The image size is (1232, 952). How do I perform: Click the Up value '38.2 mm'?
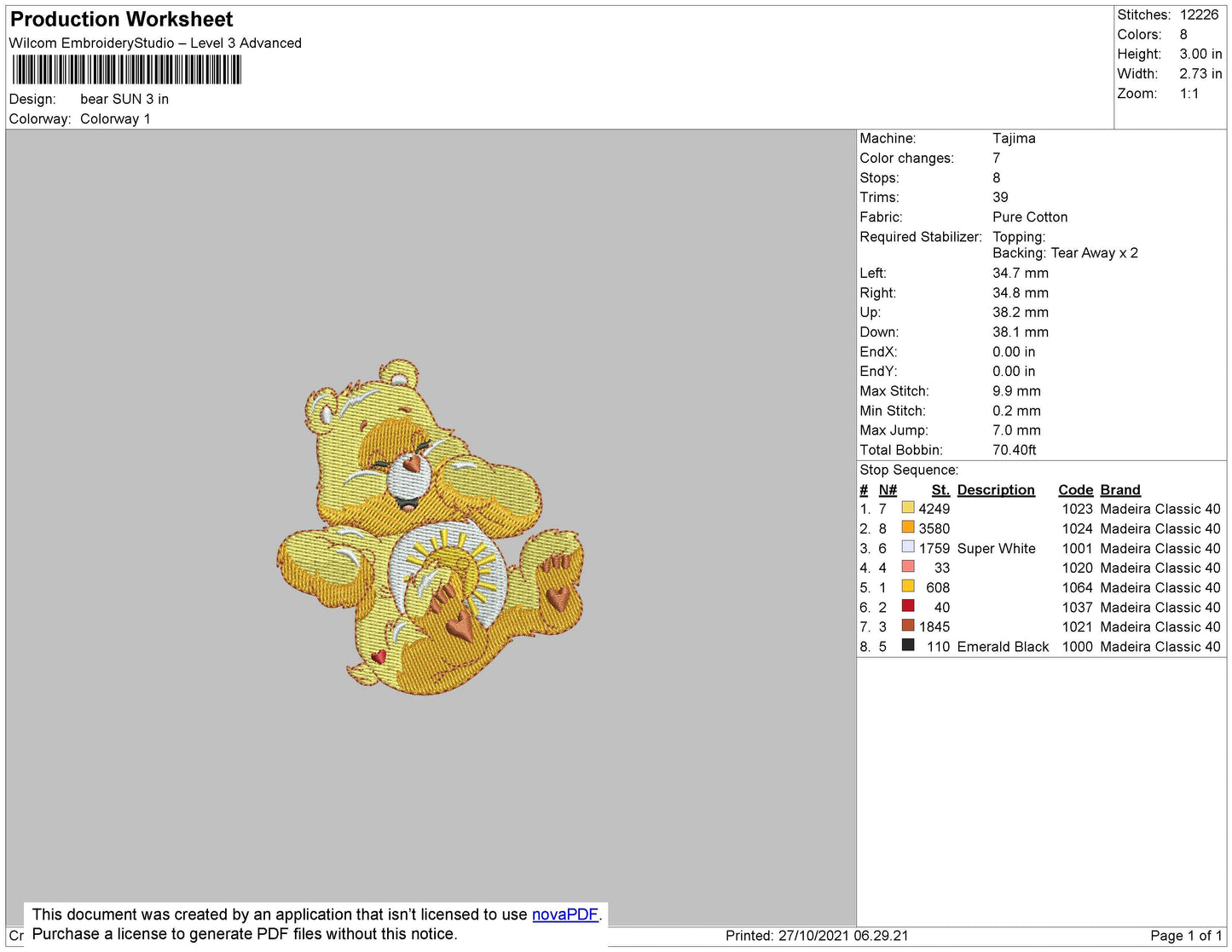(x=1021, y=312)
